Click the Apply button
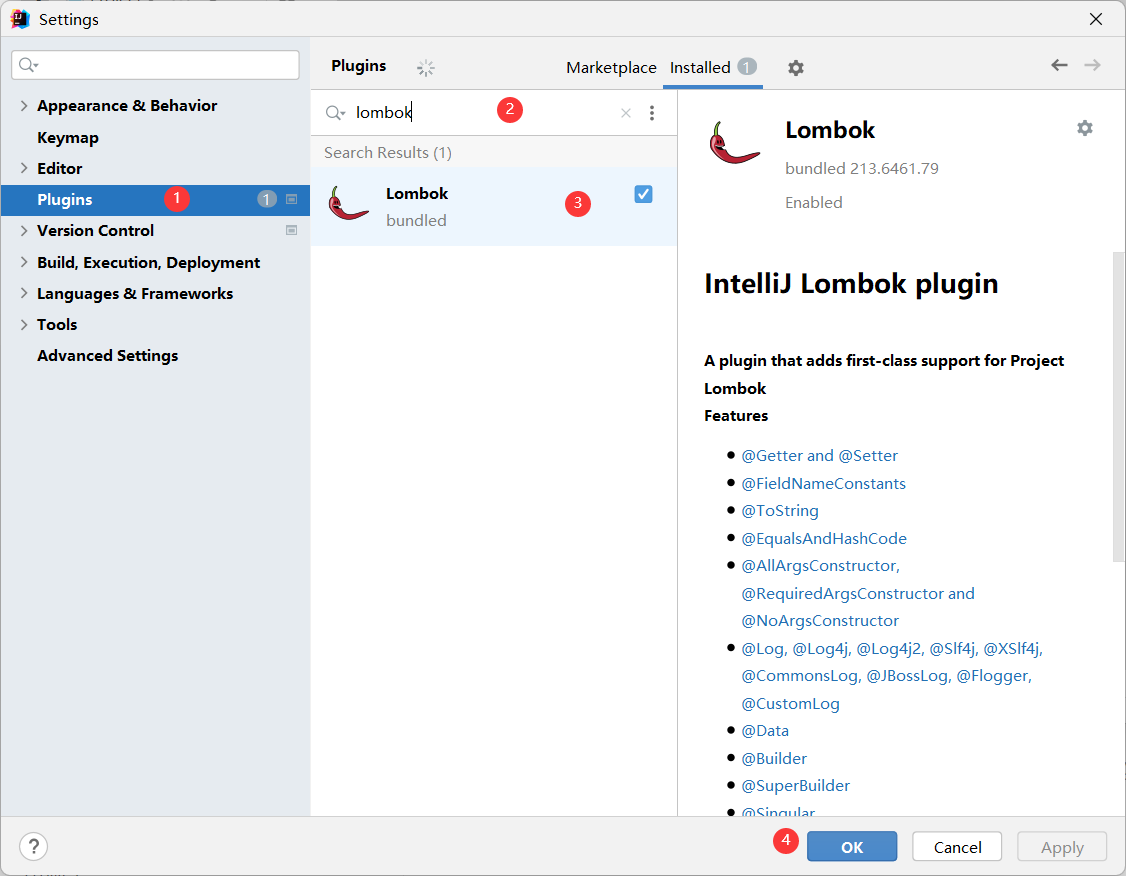Image resolution: width=1126 pixels, height=876 pixels. pos(1062,847)
